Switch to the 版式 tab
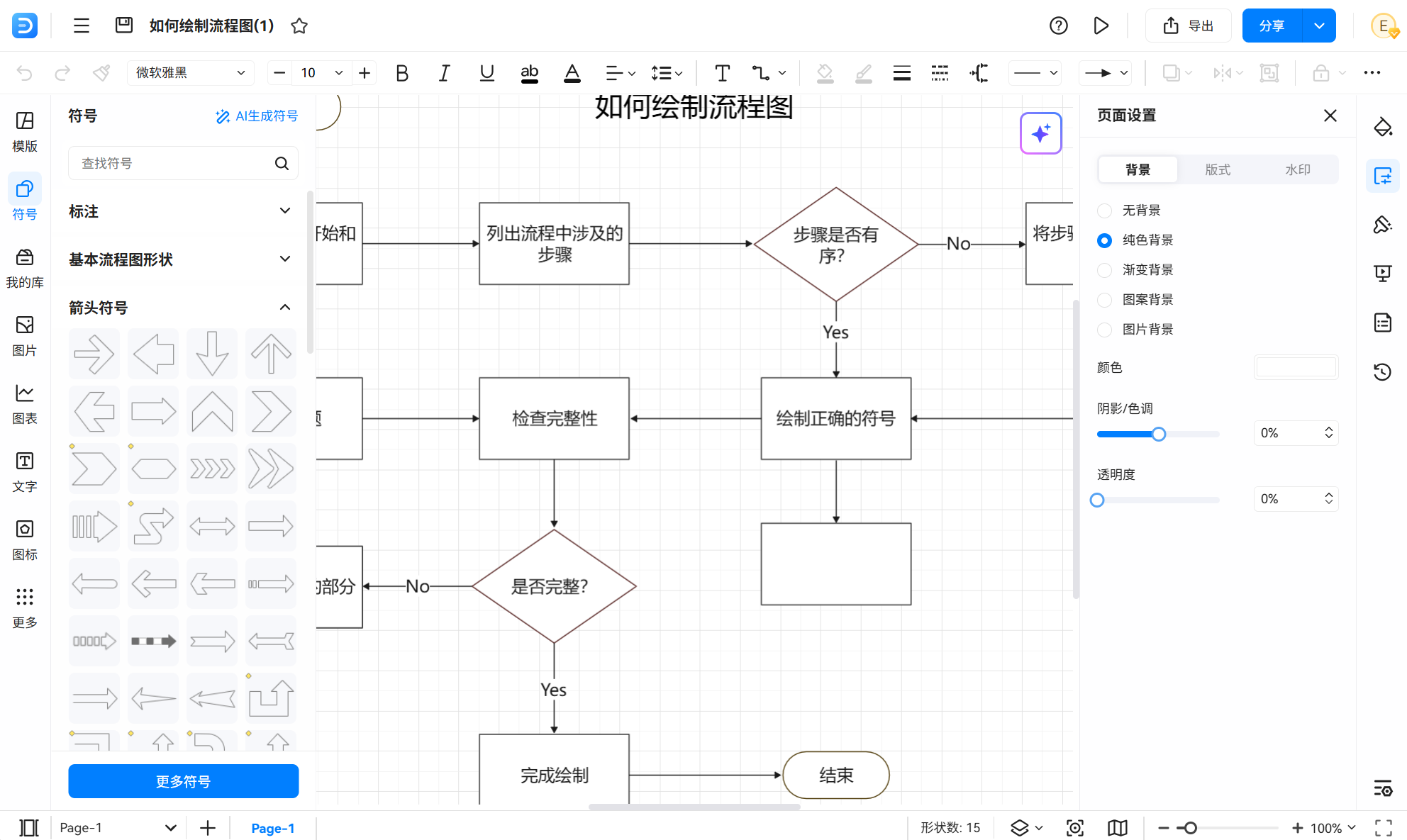Image resolution: width=1407 pixels, height=840 pixels. click(x=1218, y=170)
